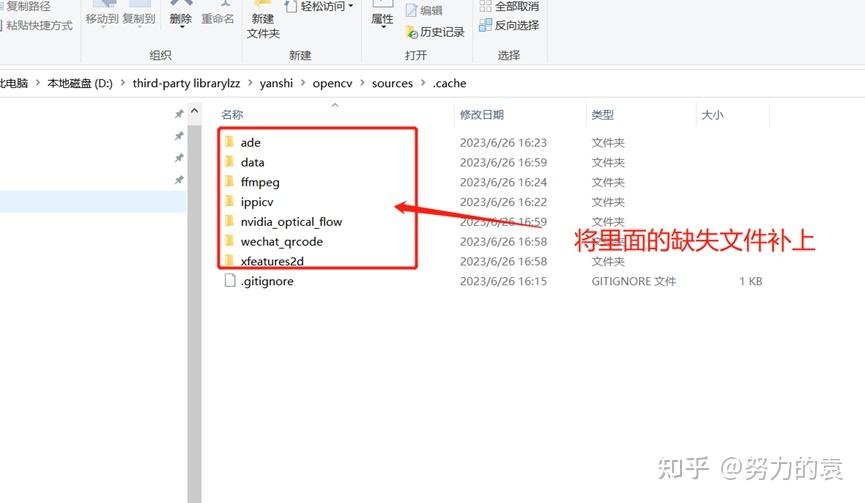Select the ffmpeg folder name
Screen dimensions: 865x503
(260, 182)
